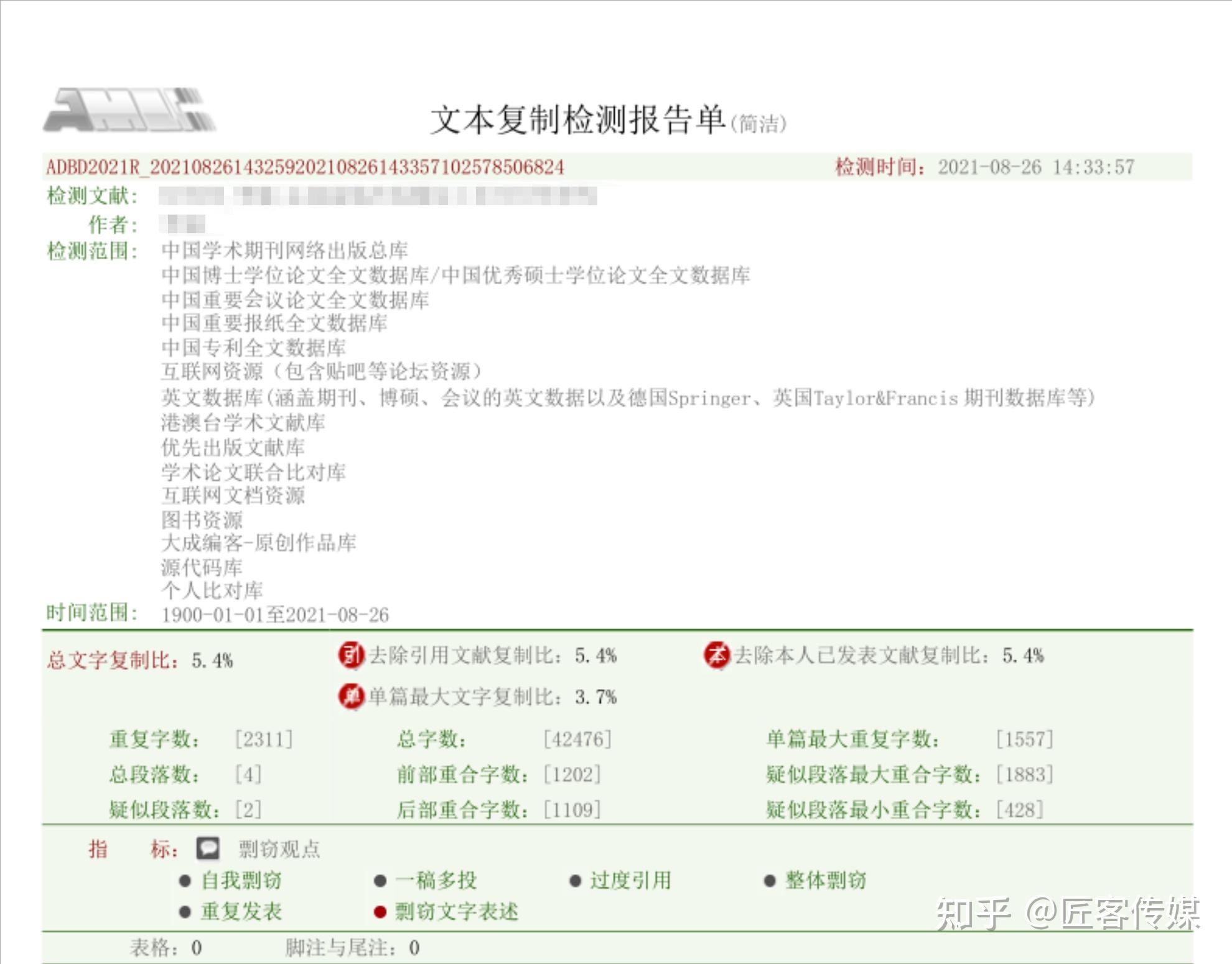Click 中国重要会议论文全文数据库
1232x964 pixels.
coord(295,300)
